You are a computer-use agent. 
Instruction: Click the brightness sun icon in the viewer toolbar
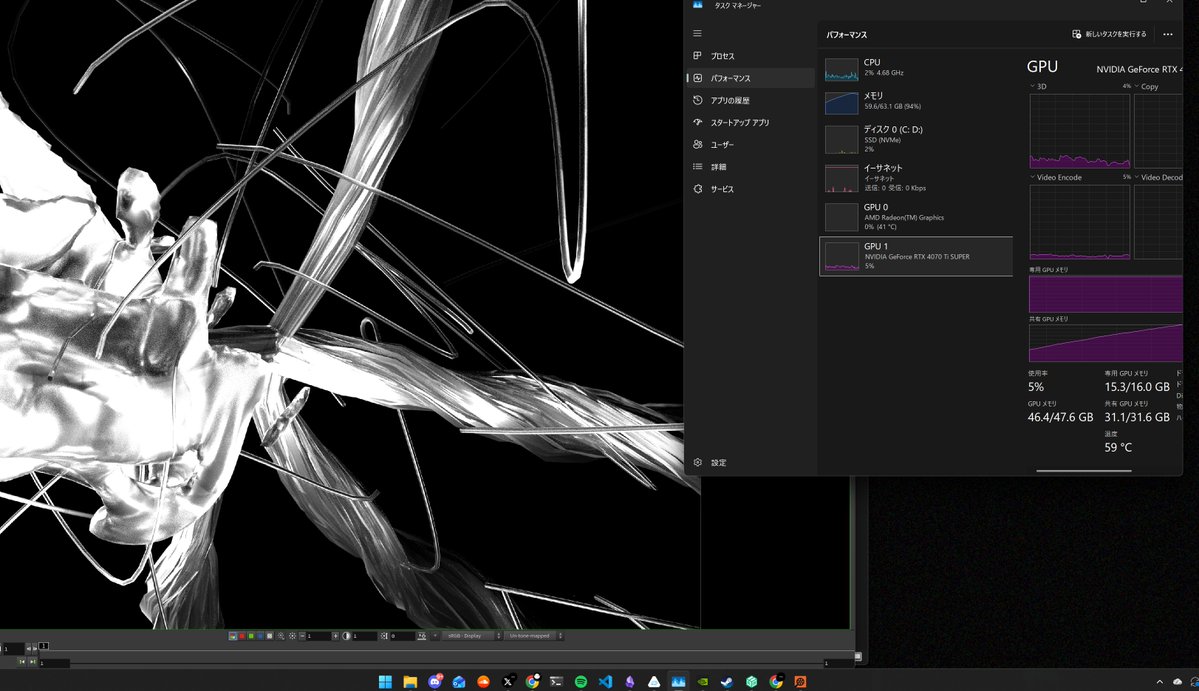[x=292, y=636]
